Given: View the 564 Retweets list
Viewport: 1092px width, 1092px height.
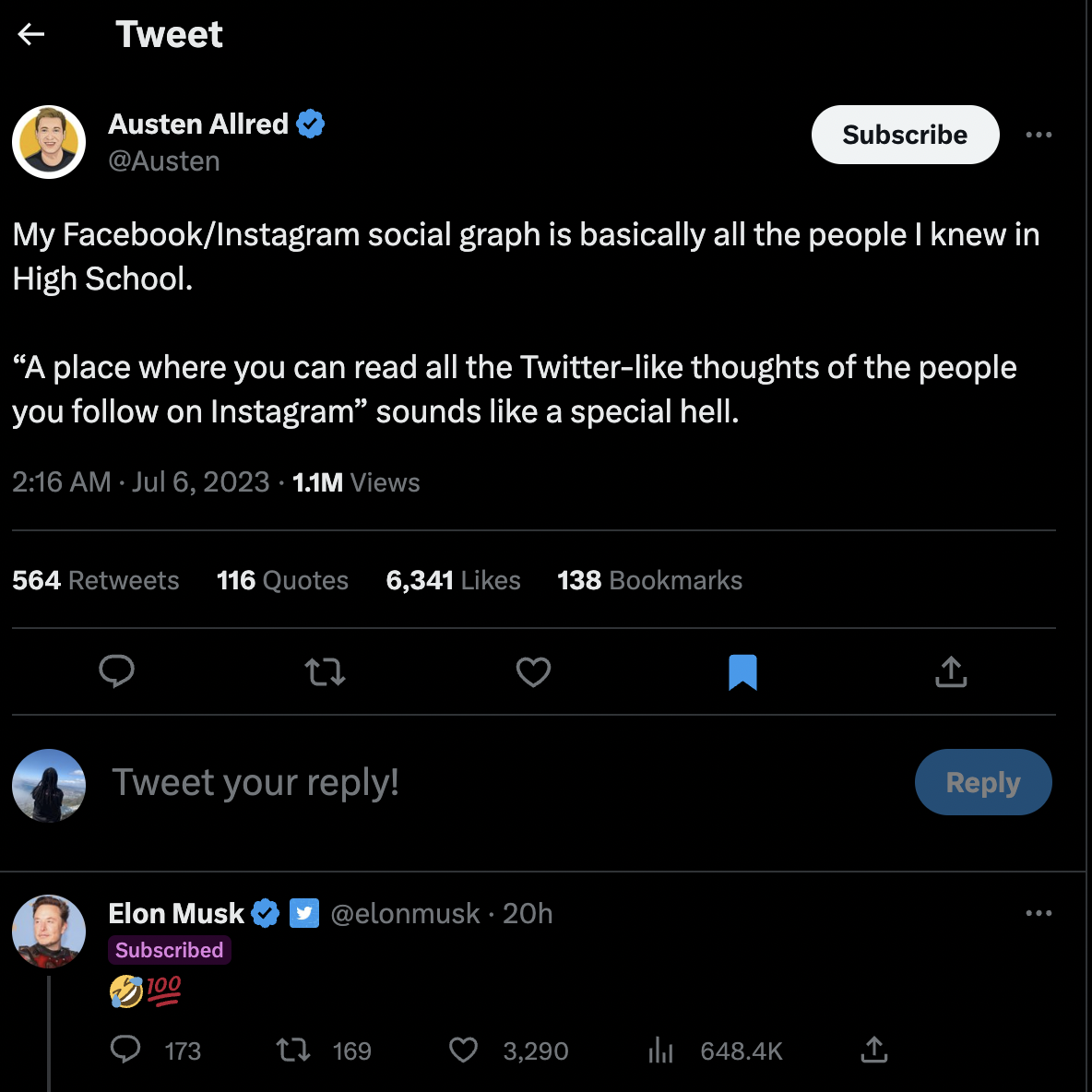Looking at the screenshot, I should pos(96,580).
